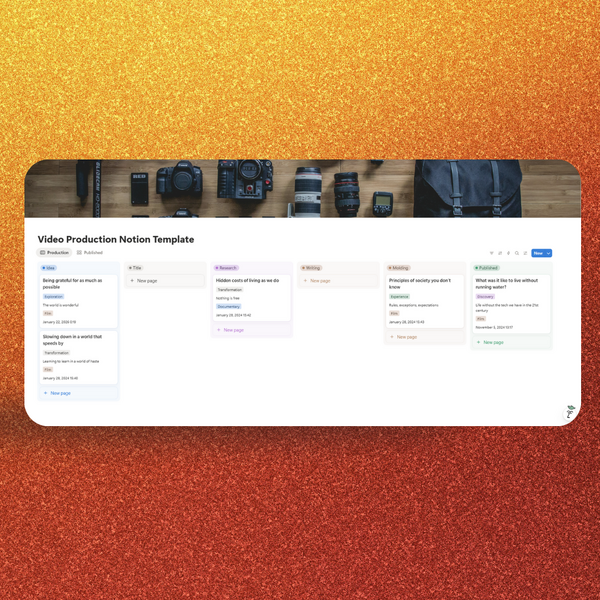The image size is (600, 600).
Task: Add New page in Title column
Action: click(165, 280)
